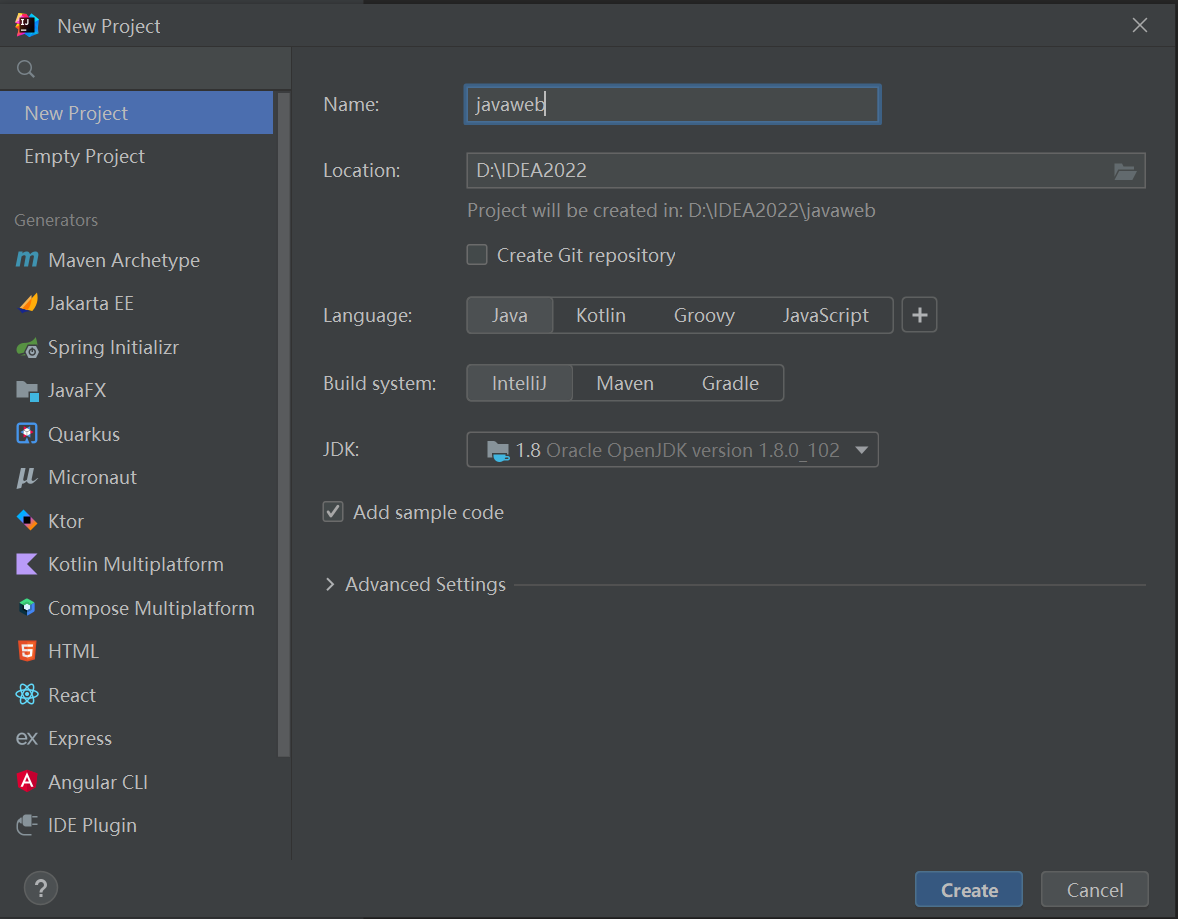This screenshot has width=1178, height=919.
Task: Choose Quarkus generator label
Action: 84,434
